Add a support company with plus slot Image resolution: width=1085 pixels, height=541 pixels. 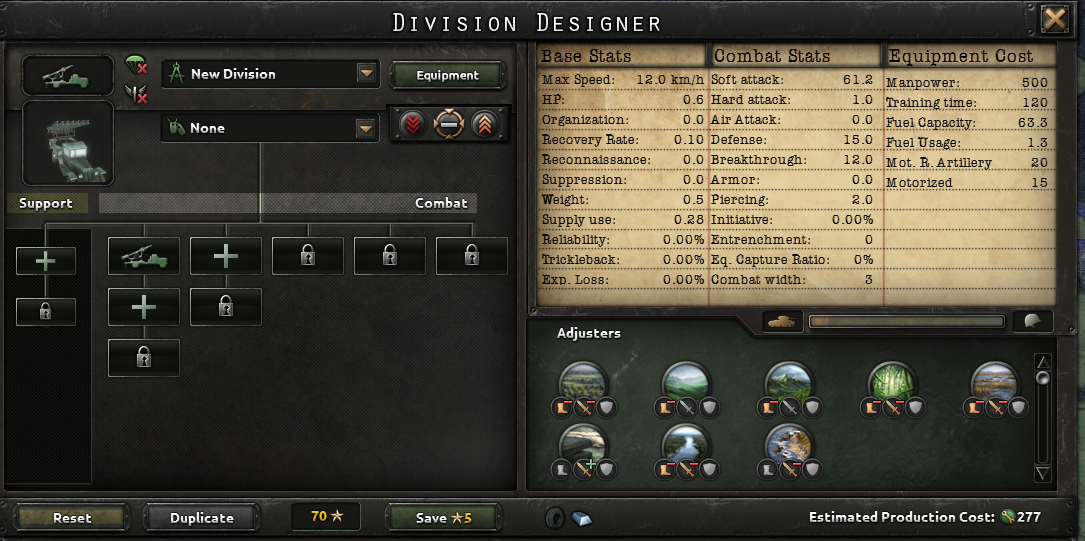point(46,261)
